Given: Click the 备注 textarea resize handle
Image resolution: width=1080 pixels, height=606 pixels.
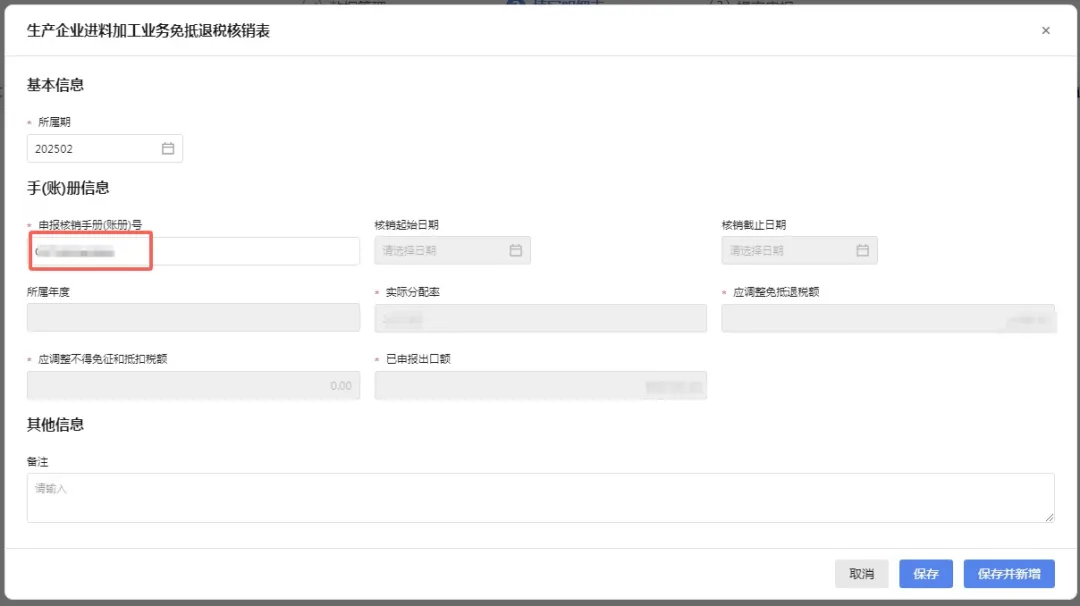Looking at the screenshot, I should (1051, 518).
